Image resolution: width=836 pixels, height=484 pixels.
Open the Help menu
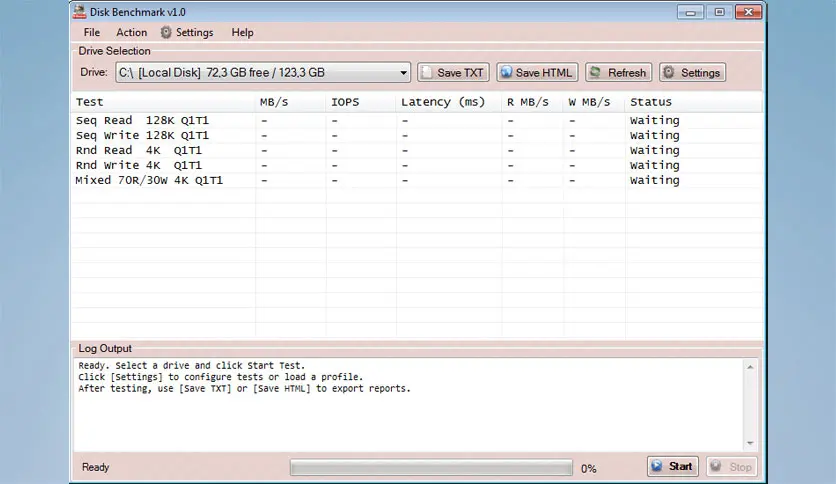242,33
